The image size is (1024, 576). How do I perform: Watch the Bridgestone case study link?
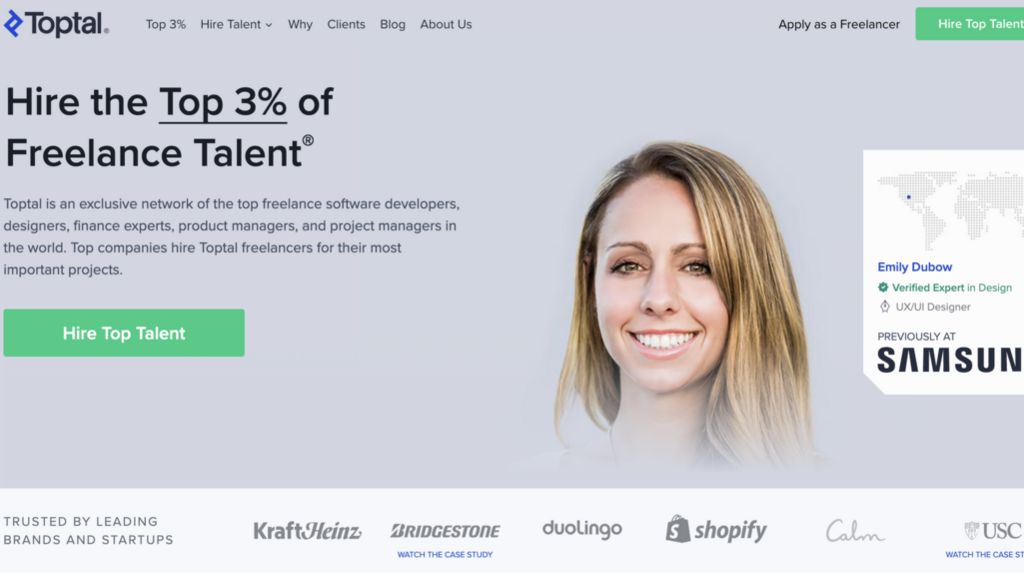445,554
